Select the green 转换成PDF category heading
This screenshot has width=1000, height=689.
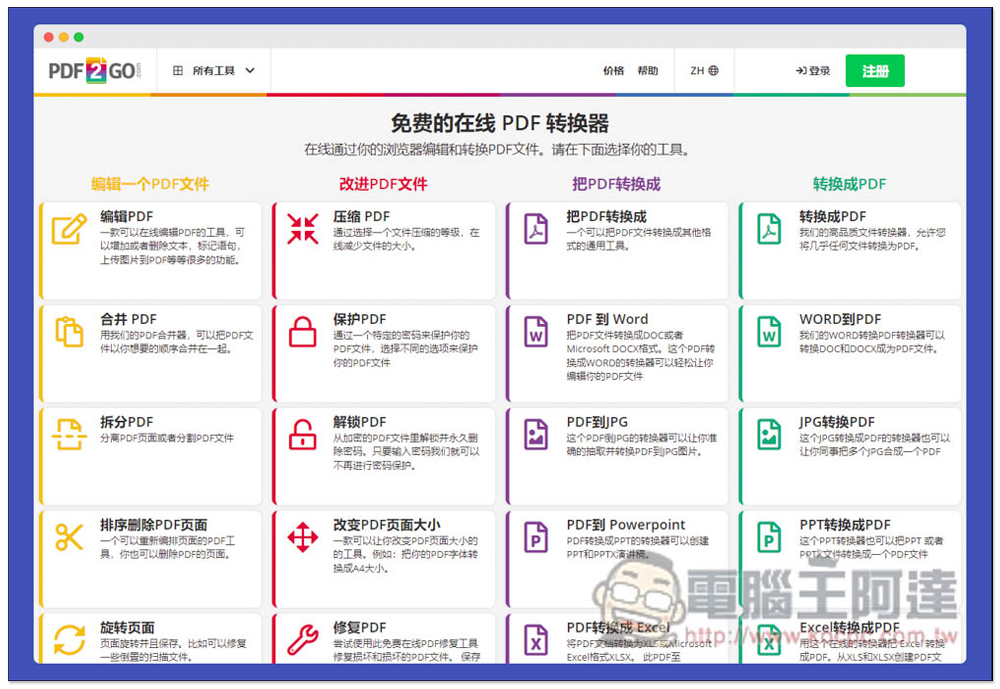[x=849, y=184]
